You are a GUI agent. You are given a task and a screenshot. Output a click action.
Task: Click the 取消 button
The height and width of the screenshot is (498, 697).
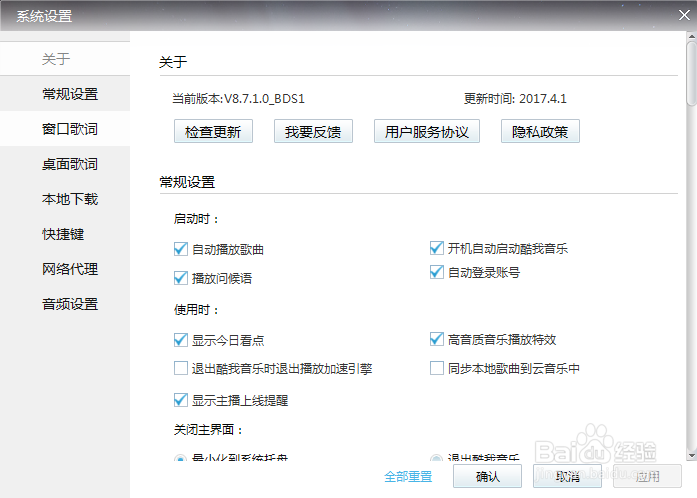[x=567, y=476]
